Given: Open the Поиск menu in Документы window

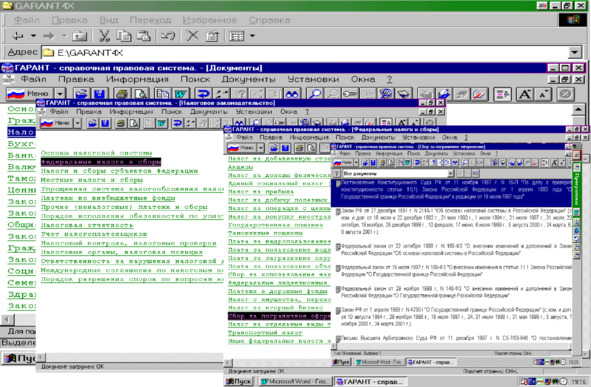Looking at the screenshot, I should pos(195,80).
